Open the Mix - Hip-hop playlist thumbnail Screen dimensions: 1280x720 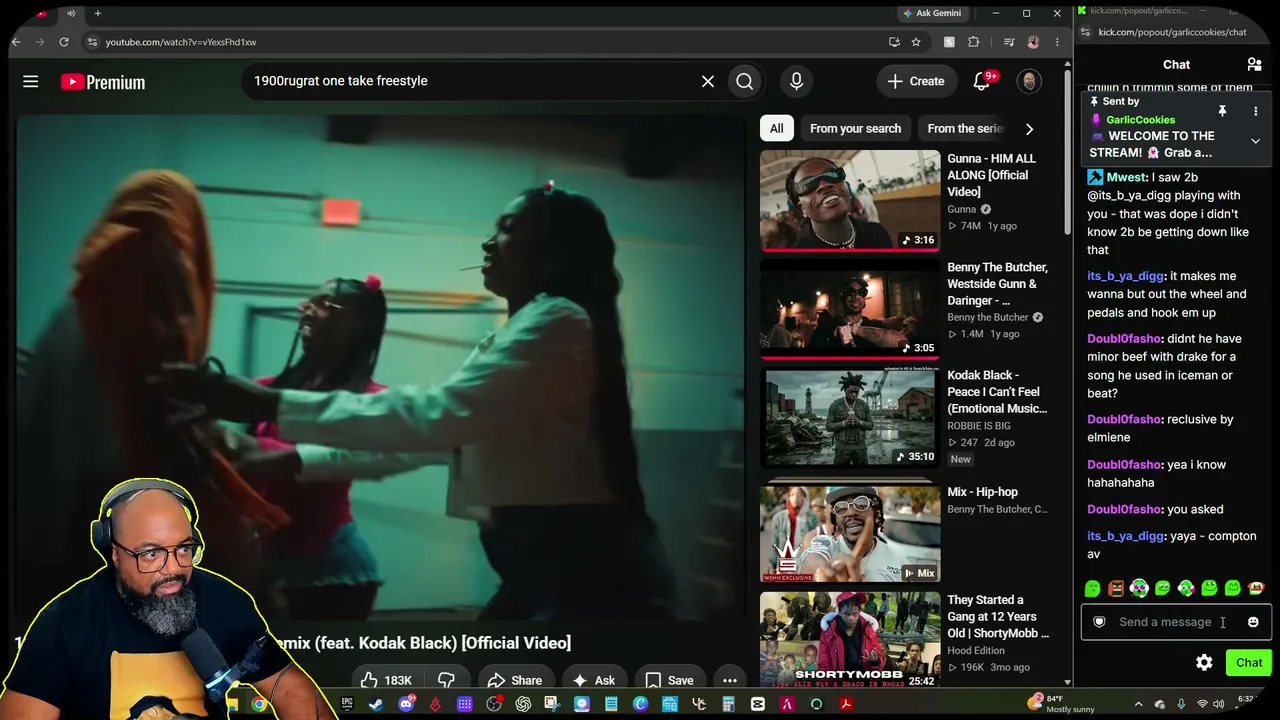(x=850, y=534)
